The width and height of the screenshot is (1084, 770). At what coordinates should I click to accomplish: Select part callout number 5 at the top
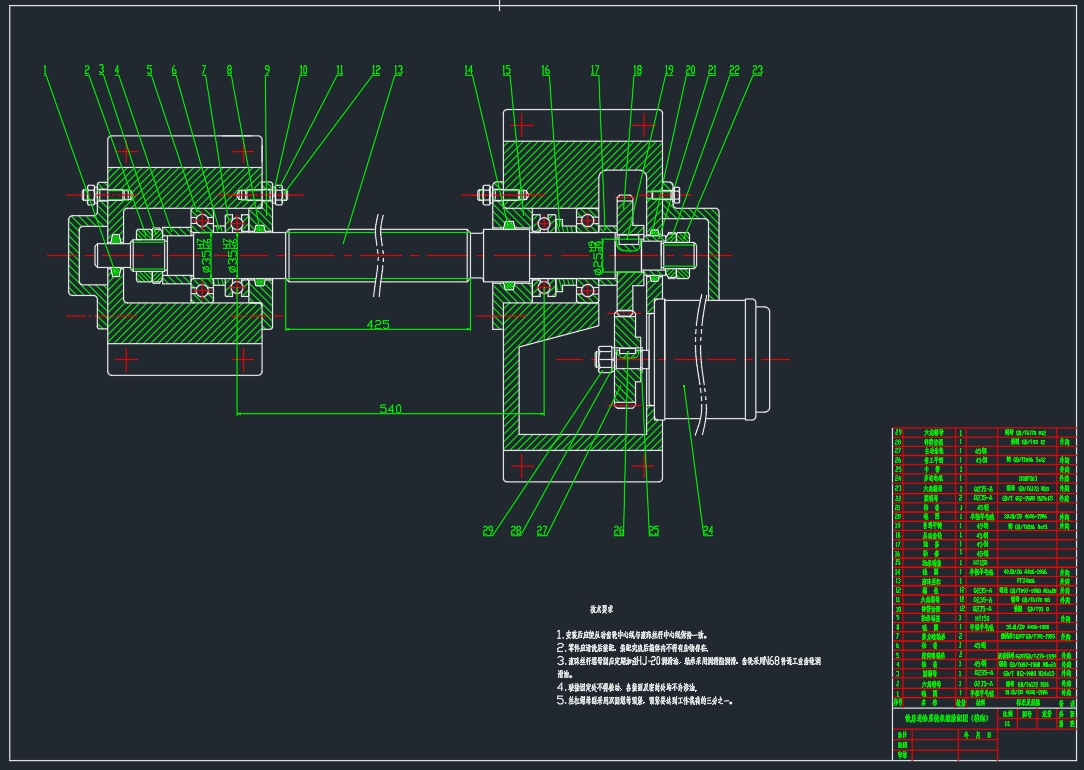coord(149,71)
